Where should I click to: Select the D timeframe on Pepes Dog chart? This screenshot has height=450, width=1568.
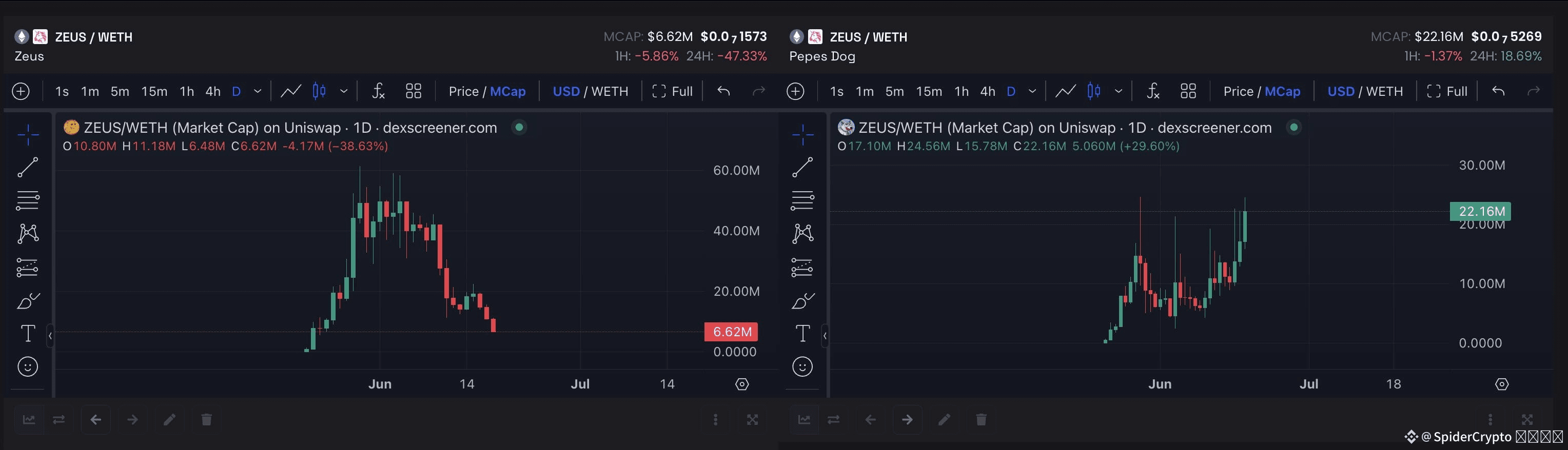1012,91
